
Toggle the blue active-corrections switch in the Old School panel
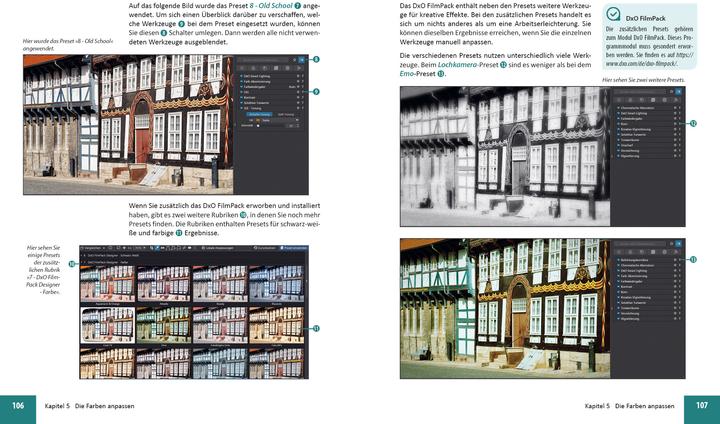click(301, 60)
